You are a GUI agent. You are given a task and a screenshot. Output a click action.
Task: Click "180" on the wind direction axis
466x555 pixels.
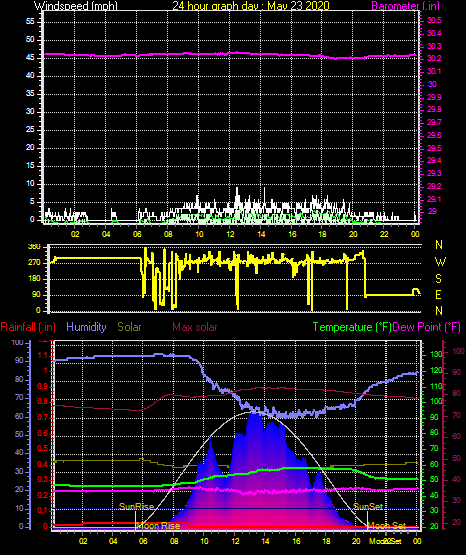pyautogui.click(x=34, y=279)
